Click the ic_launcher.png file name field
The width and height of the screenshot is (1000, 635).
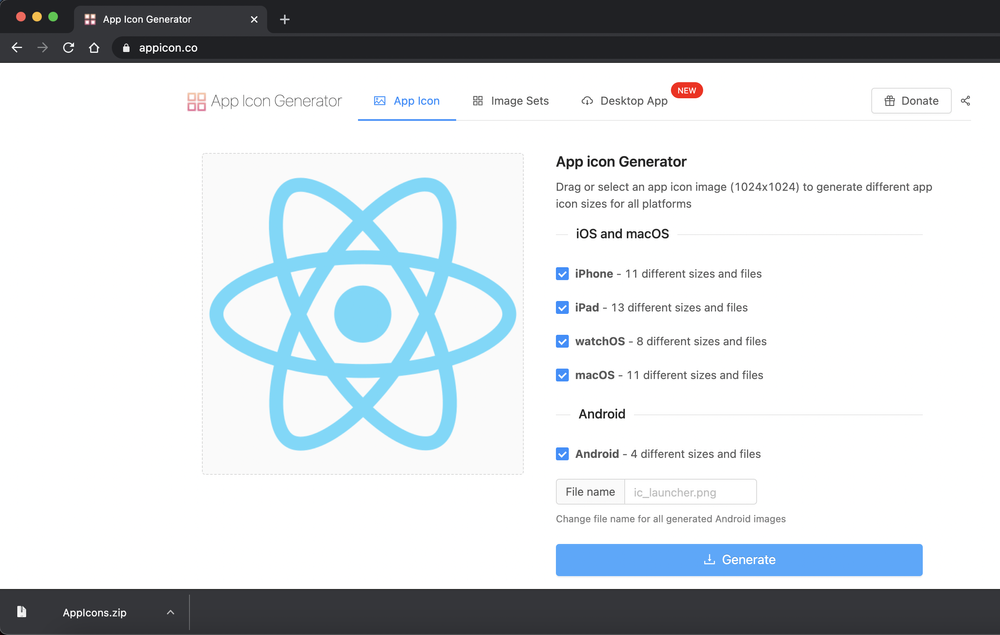pos(691,492)
